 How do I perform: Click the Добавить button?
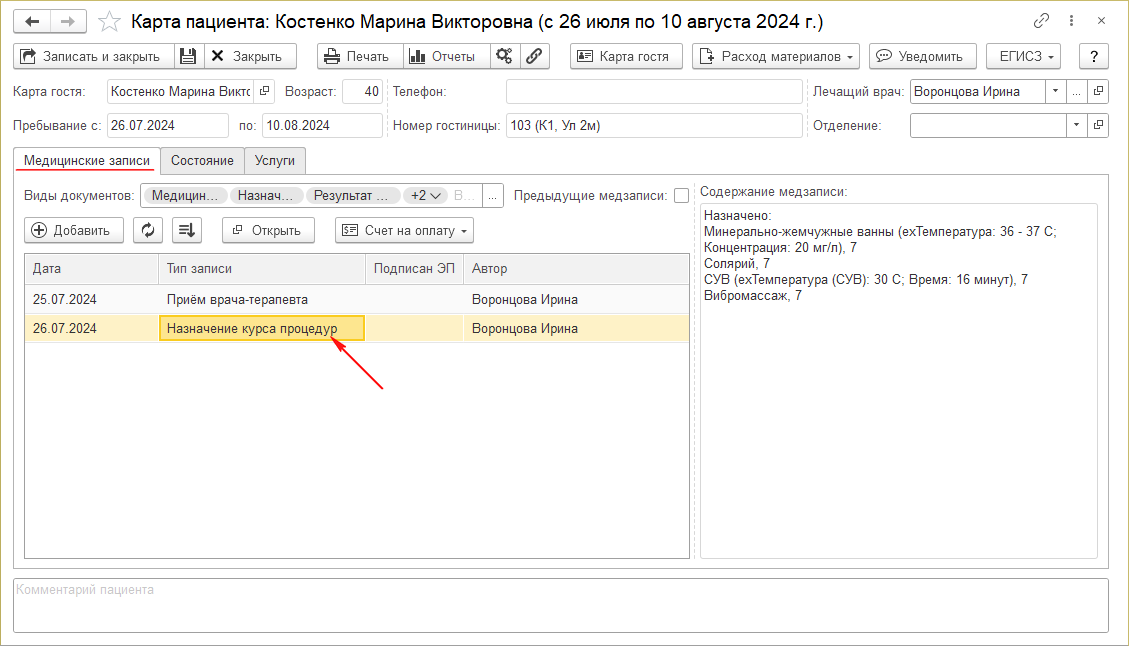point(73,230)
